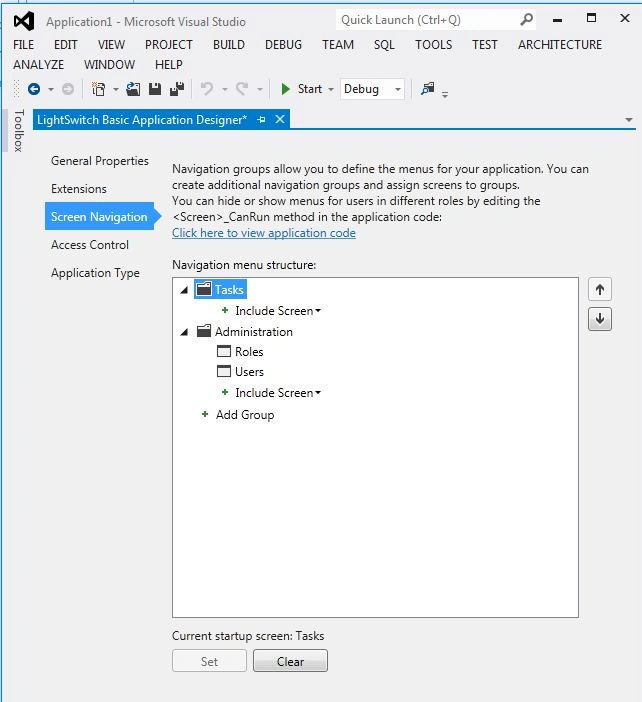Collapse the Tasks group in tree
This screenshot has height=702, width=642.
tap(184, 290)
